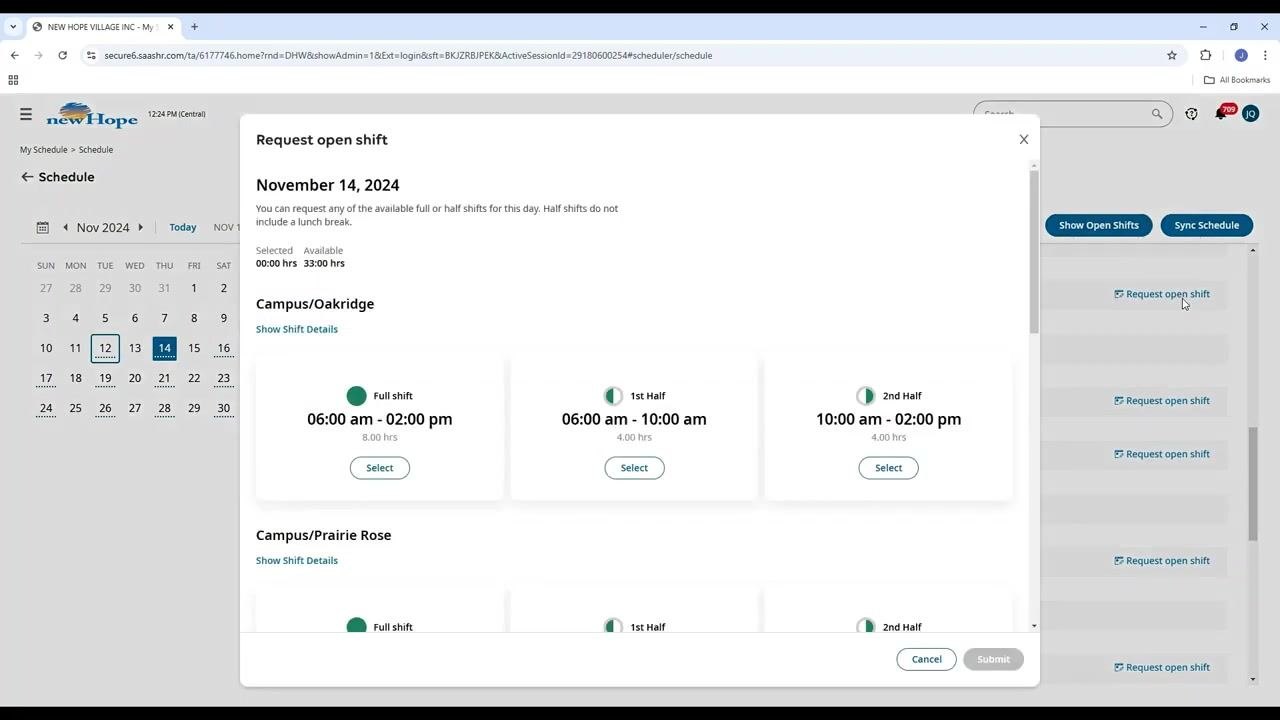This screenshot has height=720, width=1280.
Task: Click the dialog scrollbar down arrow
Action: pos(1034,626)
